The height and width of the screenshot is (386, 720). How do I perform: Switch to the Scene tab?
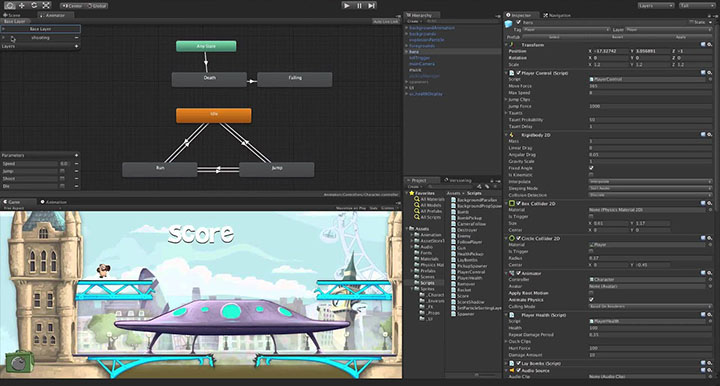tap(12, 15)
